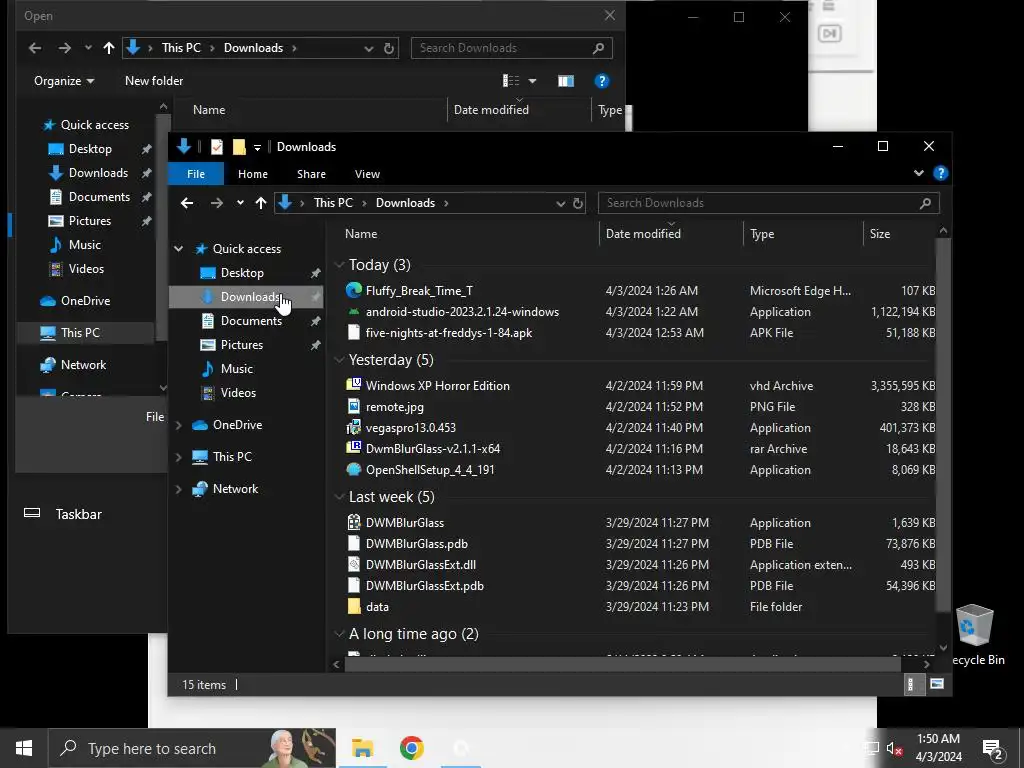Go back in the Downloads window
Screen dimensions: 1024x768
pyautogui.click(x=187, y=203)
